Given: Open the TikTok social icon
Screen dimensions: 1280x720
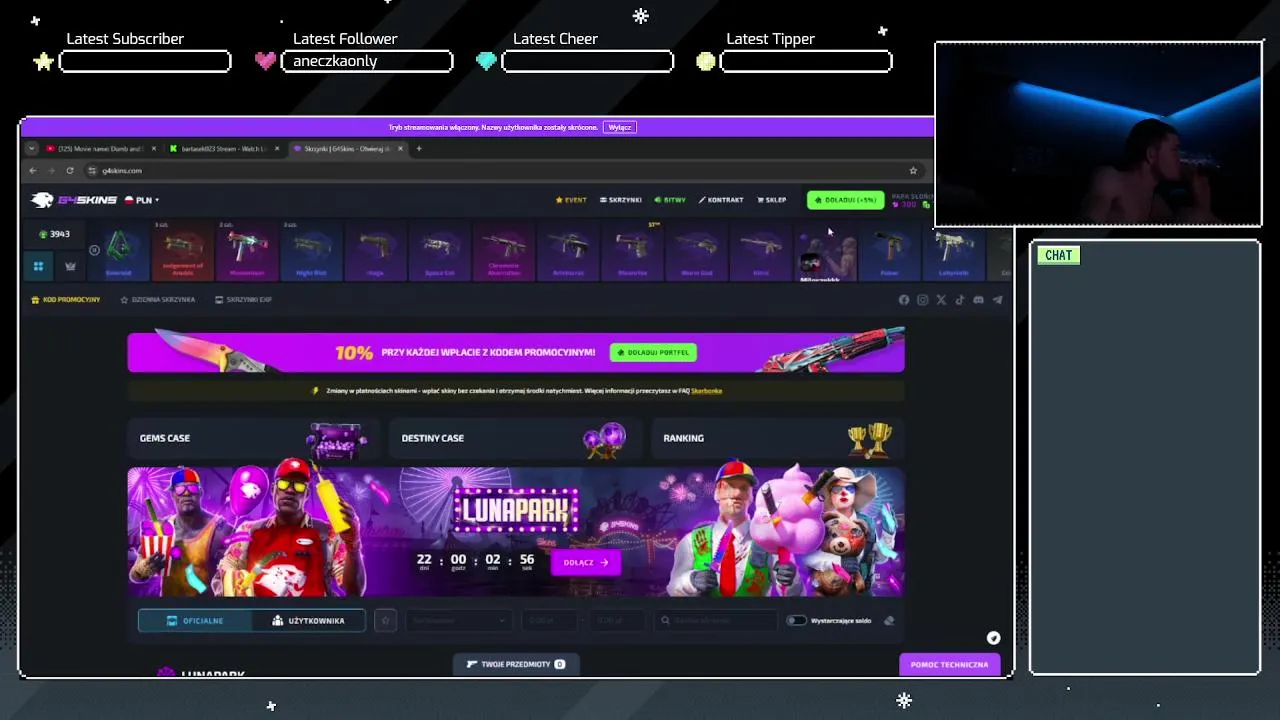Looking at the screenshot, I should [960, 300].
